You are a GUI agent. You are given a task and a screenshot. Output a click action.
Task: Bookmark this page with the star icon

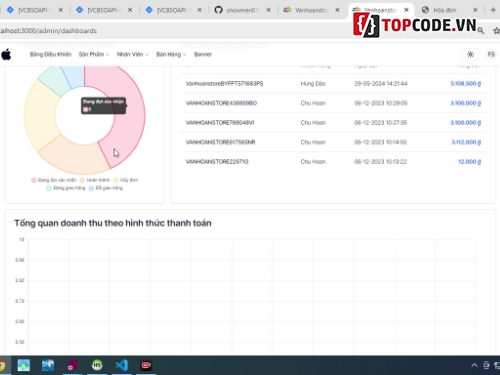(x=496, y=31)
